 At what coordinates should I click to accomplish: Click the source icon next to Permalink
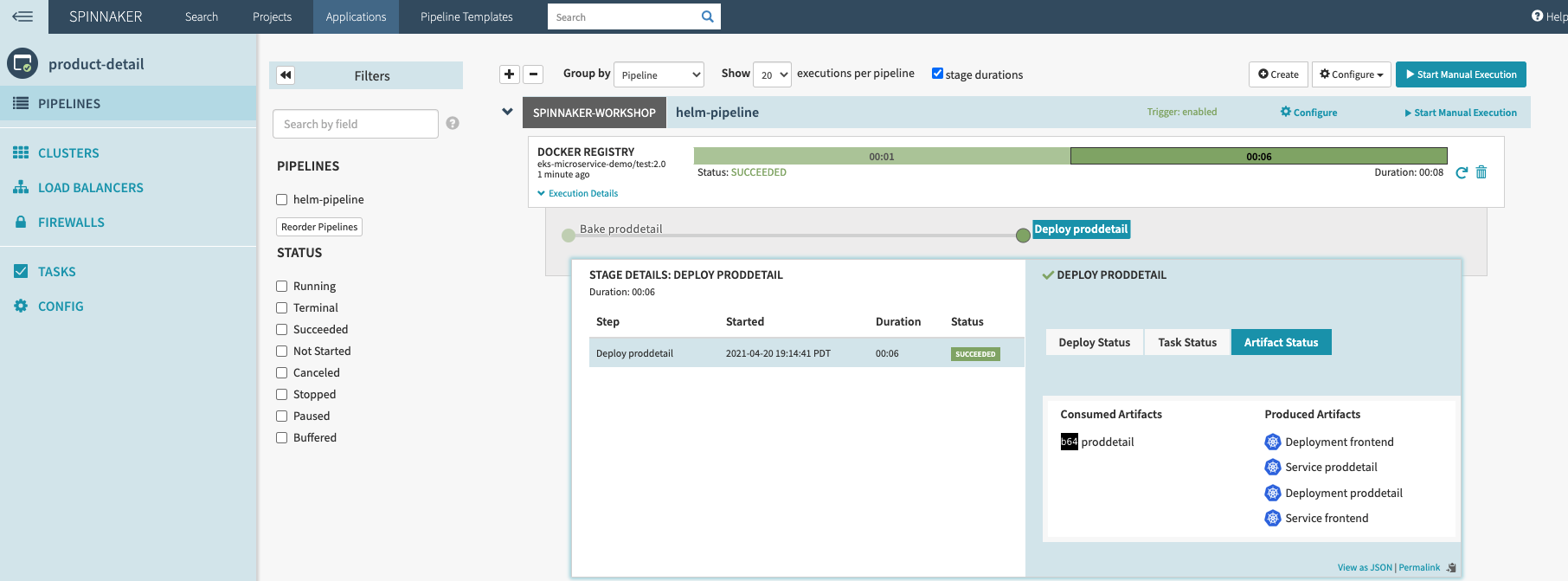click(x=1451, y=568)
